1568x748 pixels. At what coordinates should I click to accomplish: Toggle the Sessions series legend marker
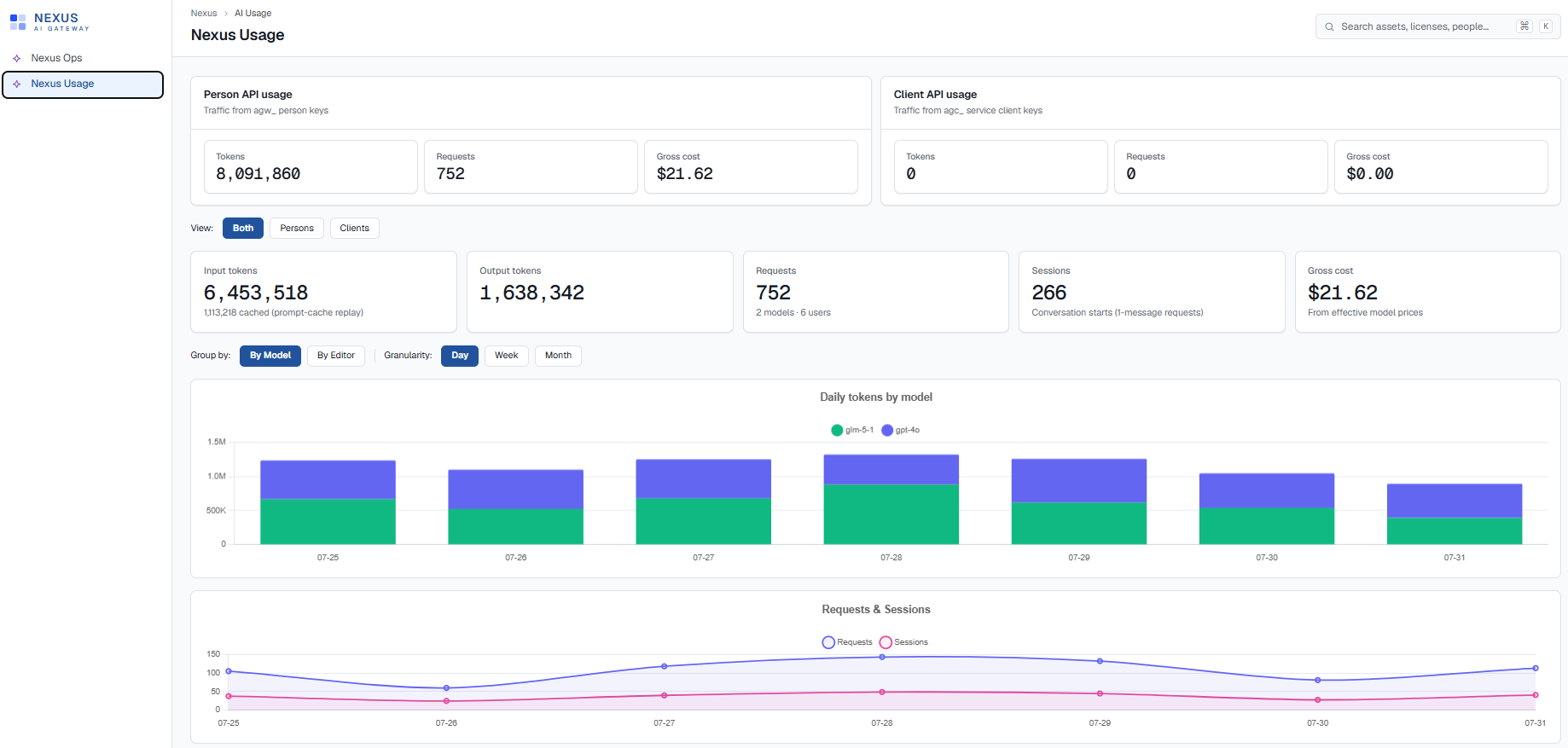pyautogui.click(x=886, y=642)
